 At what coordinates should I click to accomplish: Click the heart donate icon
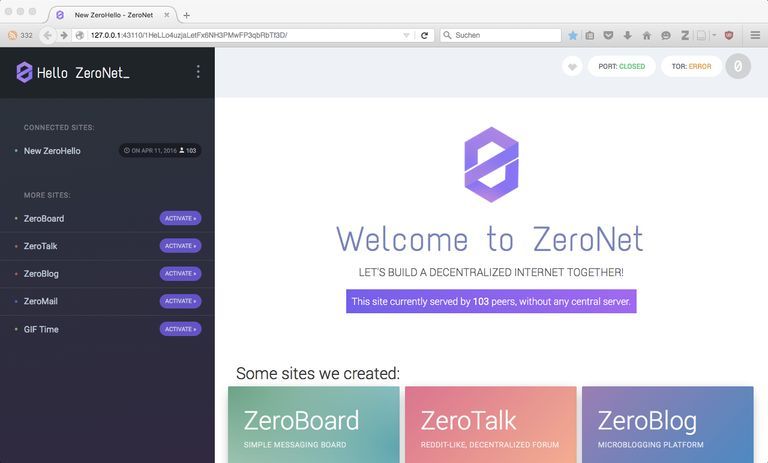pyautogui.click(x=572, y=66)
